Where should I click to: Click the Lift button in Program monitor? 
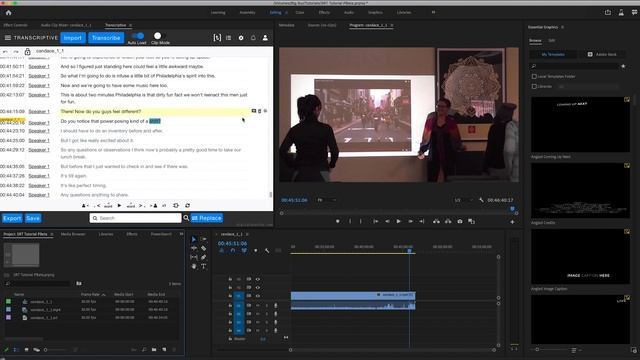click(436, 221)
